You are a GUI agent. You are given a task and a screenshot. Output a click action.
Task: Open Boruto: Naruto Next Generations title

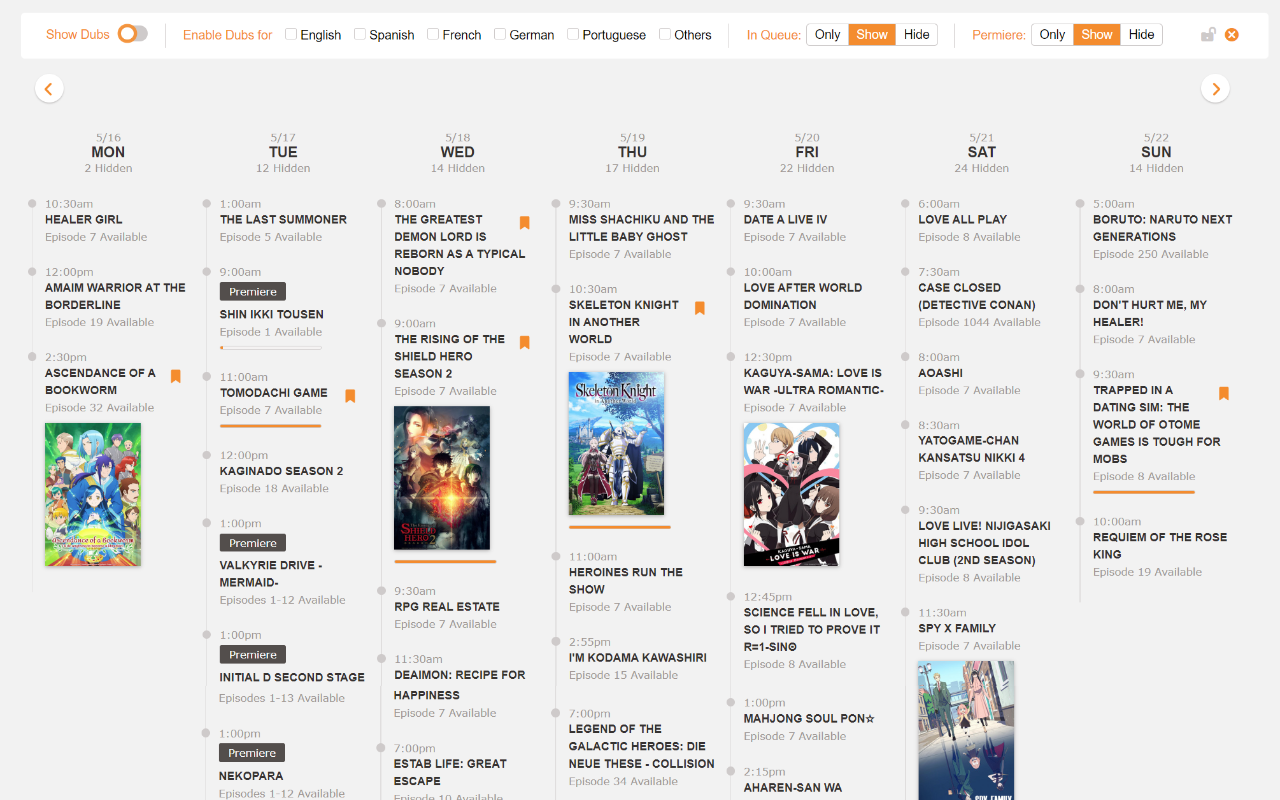coord(1163,228)
